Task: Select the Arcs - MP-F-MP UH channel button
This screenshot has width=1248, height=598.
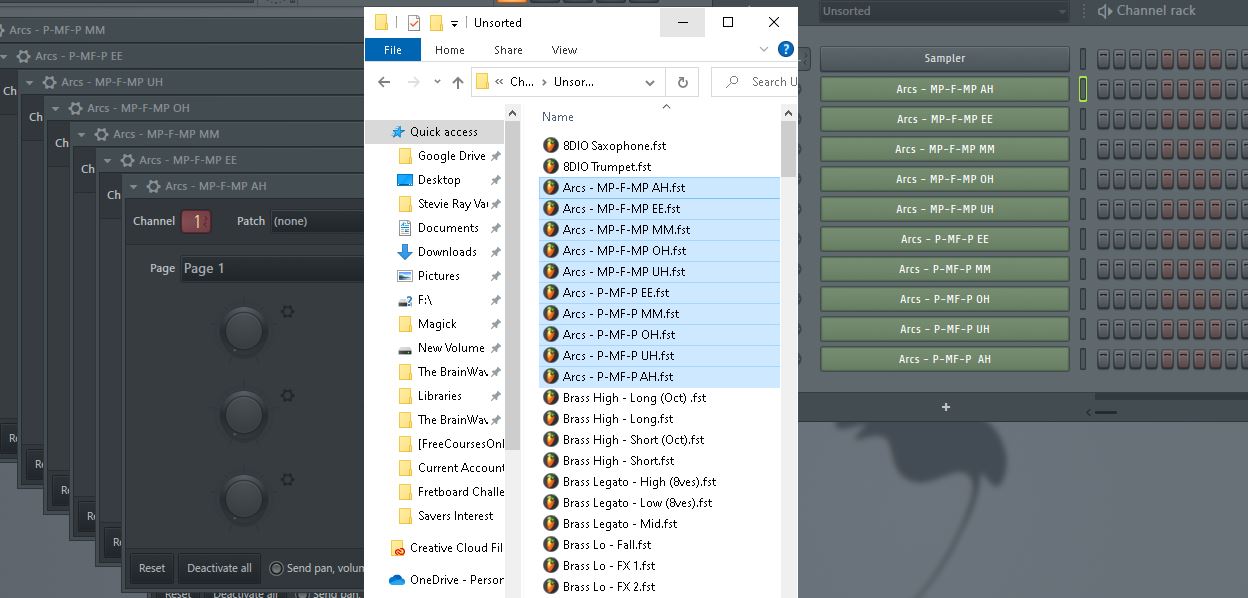Action: coord(944,209)
